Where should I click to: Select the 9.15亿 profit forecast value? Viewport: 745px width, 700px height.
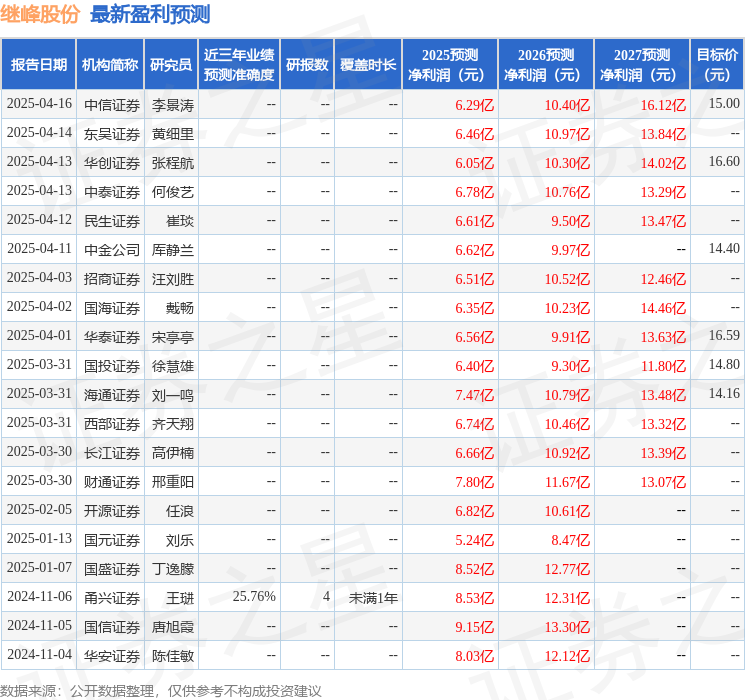[474, 627]
